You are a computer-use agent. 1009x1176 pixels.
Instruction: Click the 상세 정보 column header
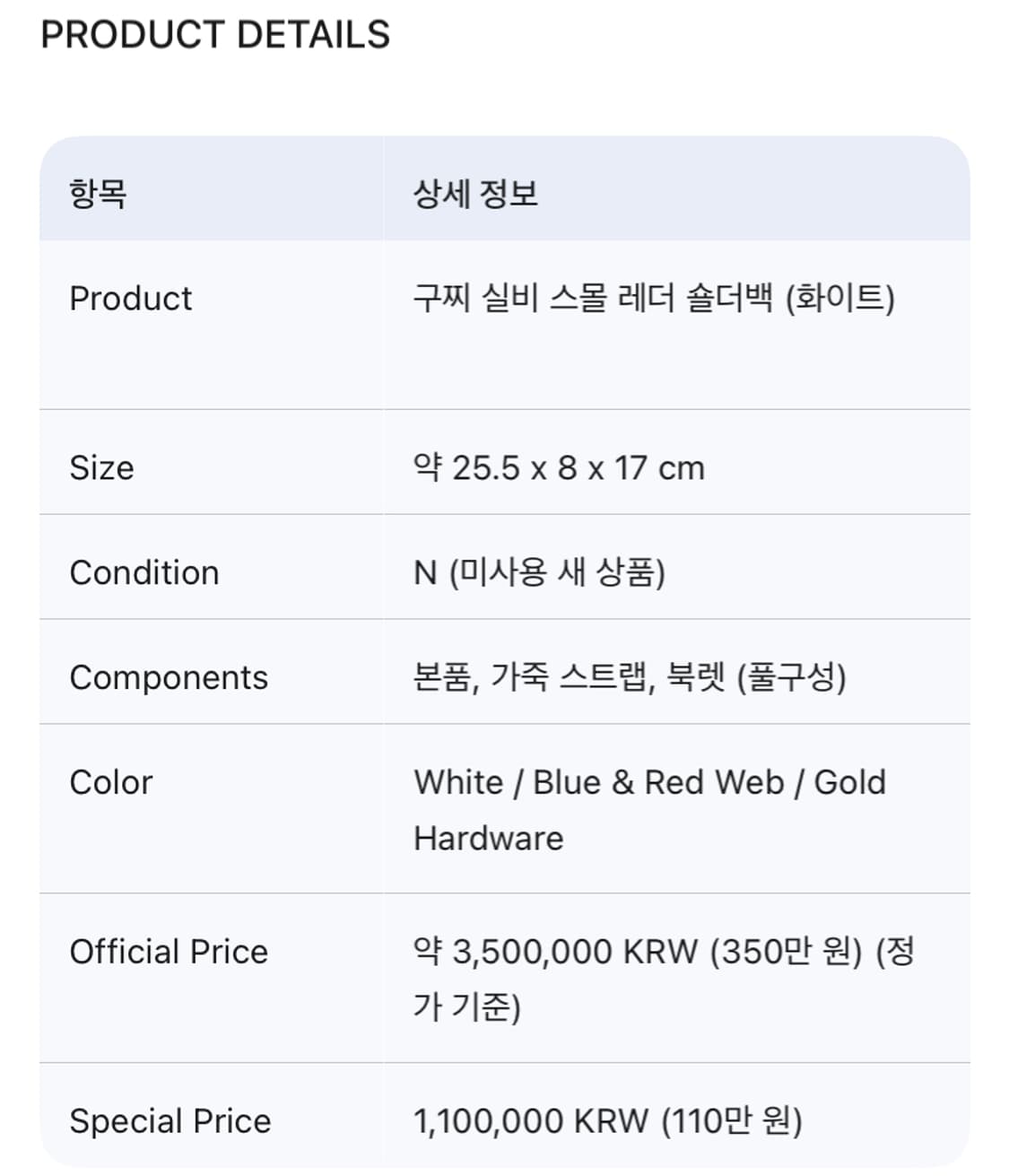click(475, 193)
